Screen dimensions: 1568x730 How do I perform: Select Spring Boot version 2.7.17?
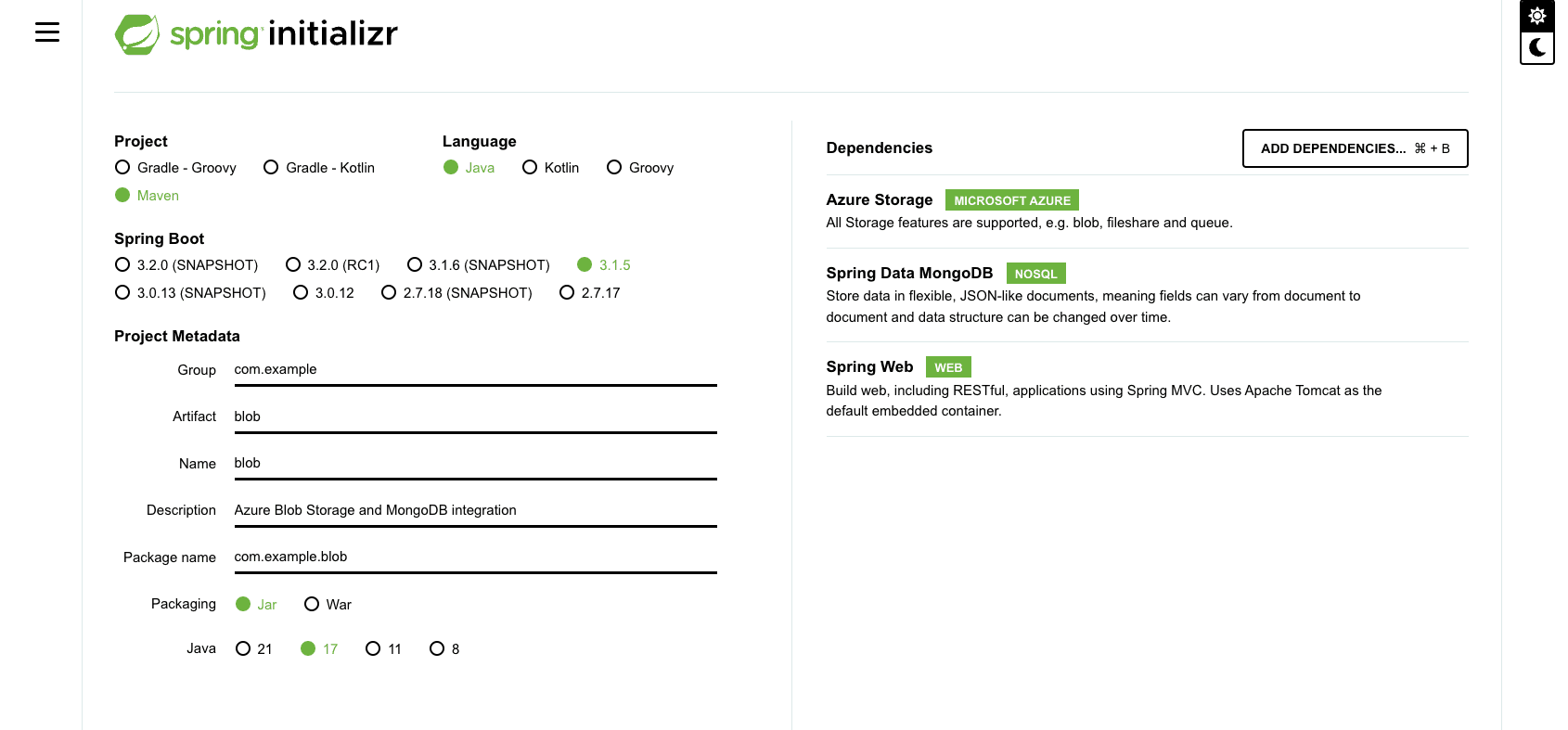coord(567,293)
